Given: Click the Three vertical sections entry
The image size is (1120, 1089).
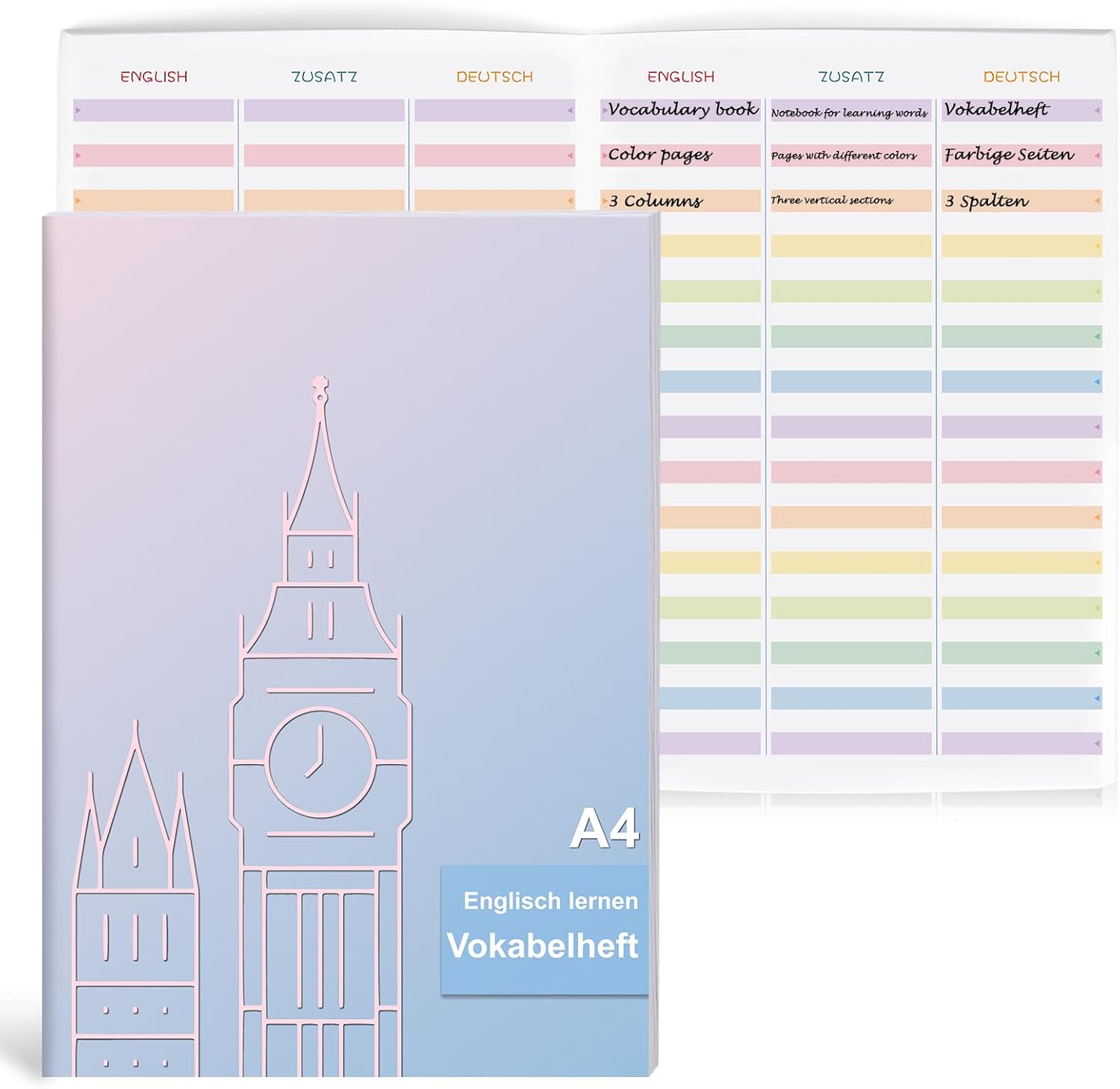Looking at the screenshot, I should click(x=832, y=200).
